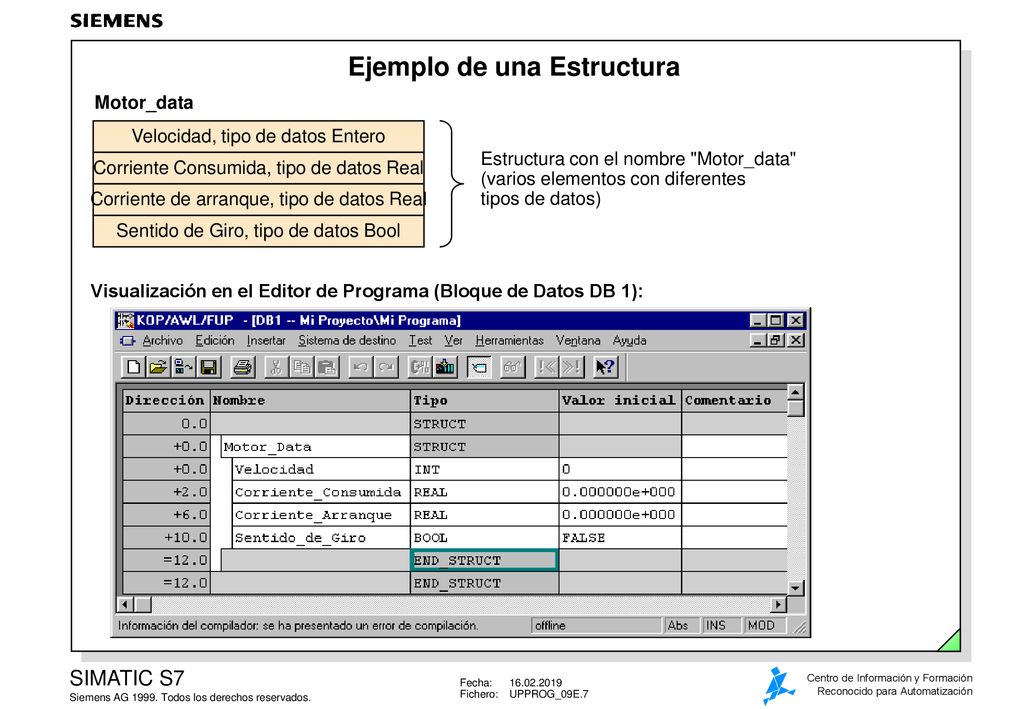The height and width of the screenshot is (709, 1024).
Task: Click the last END_STRUCT row cell
Action: click(x=485, y=583)
